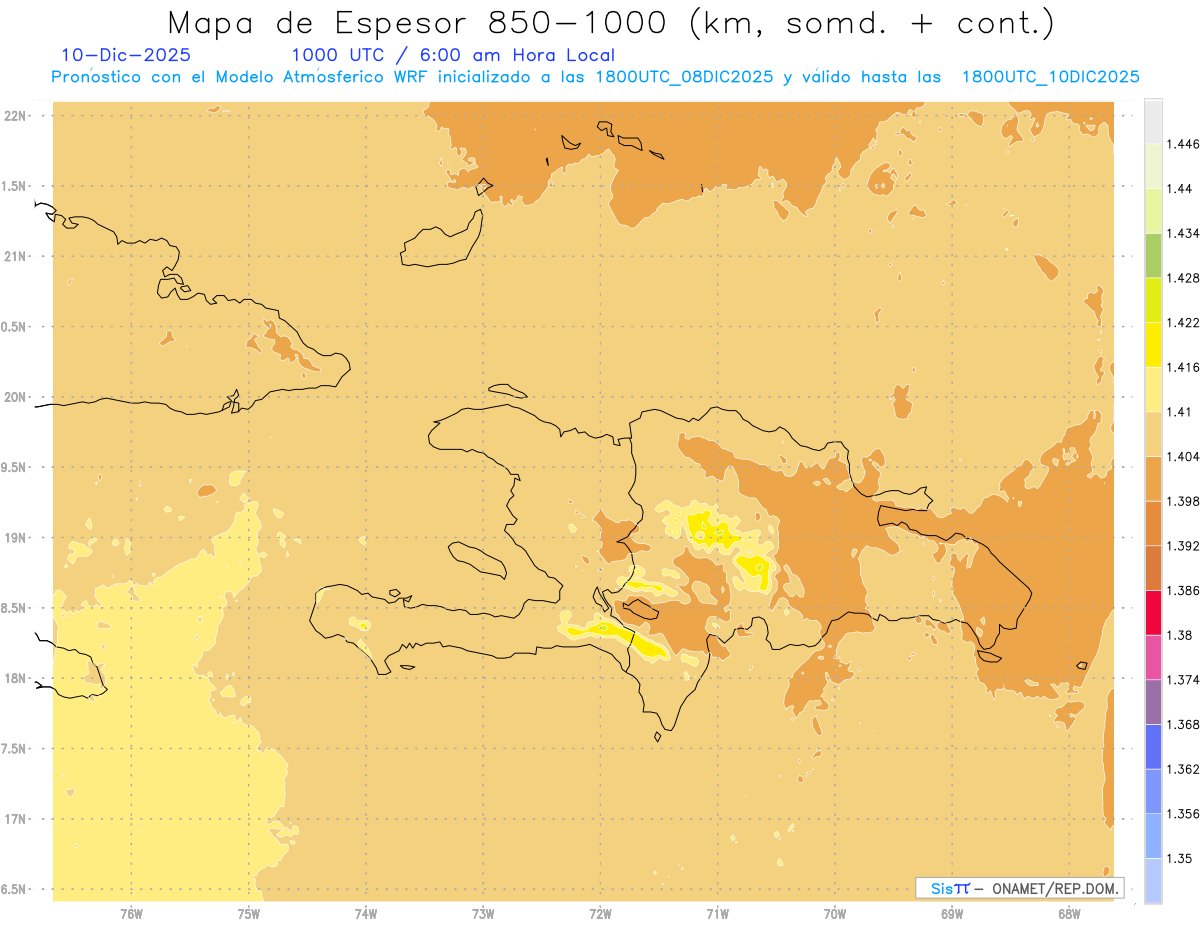Click the blue colorbar segment between 1.362 and 1.368
This screenshot has height=927, width=1200.
[x=1153, y=747]
